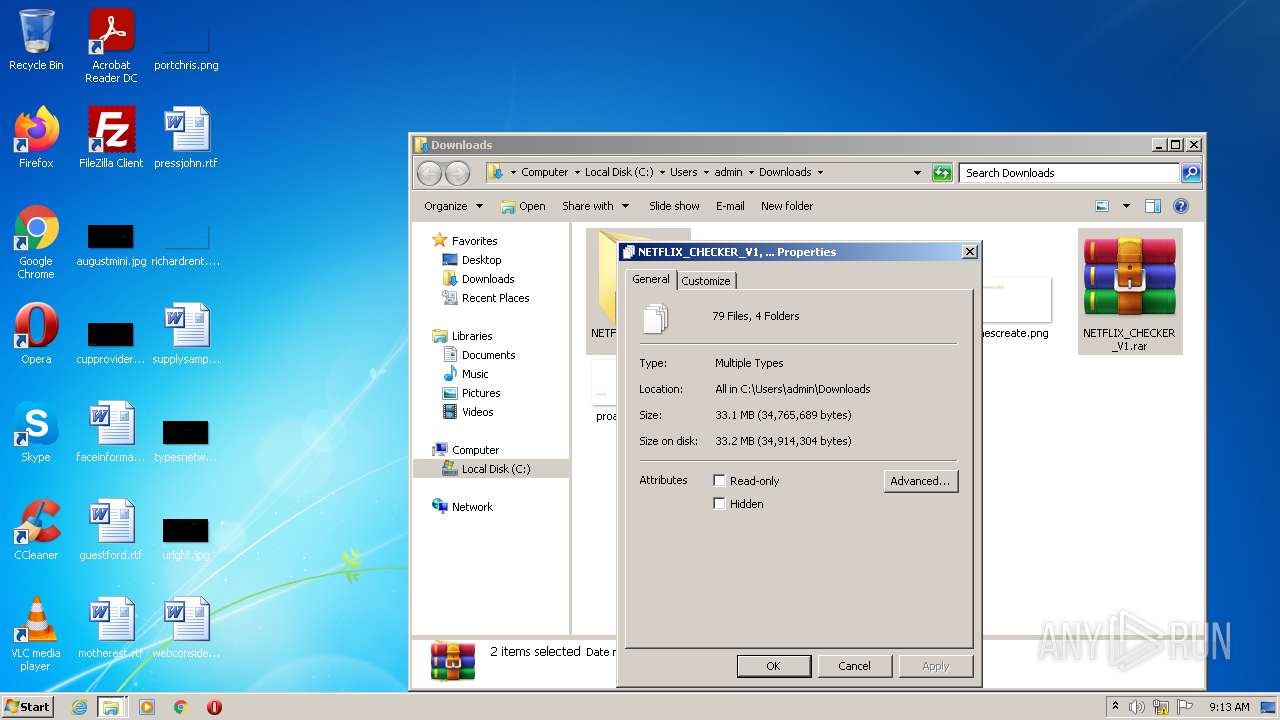1280x720 pixels.
Task: Change the view using the Explorer view icon
Action: 1102,206
